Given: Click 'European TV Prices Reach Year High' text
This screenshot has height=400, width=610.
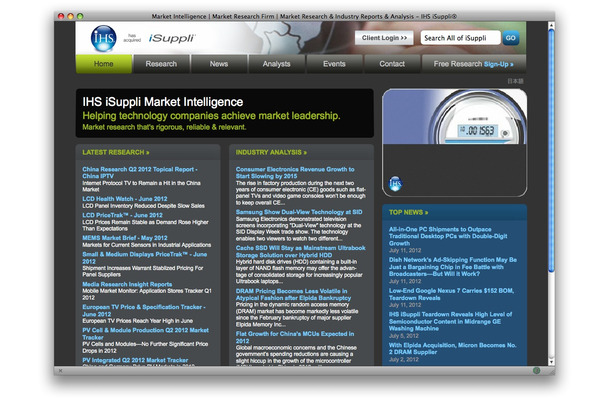Looking at the screenshot, I should point(137,321).
